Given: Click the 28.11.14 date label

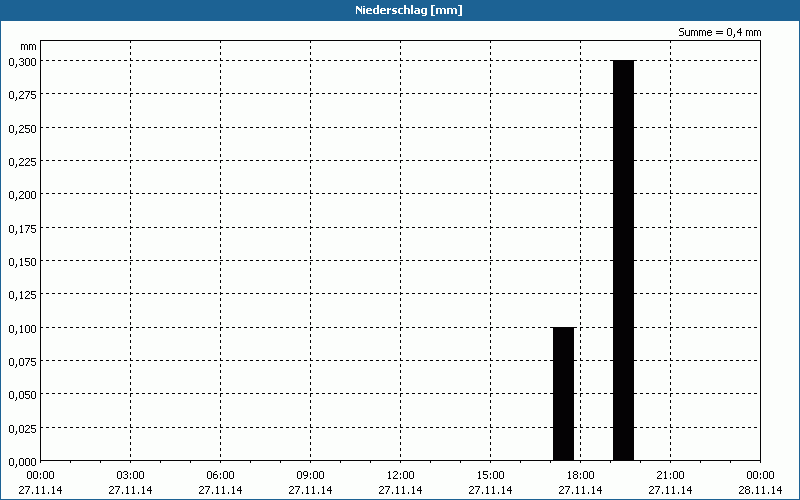Looking at the screenshot, I should pyautogui.click(x=760, y=490).
